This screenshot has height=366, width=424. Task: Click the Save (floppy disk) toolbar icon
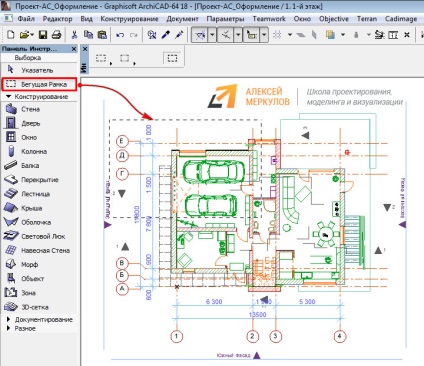tap(43, 35)
